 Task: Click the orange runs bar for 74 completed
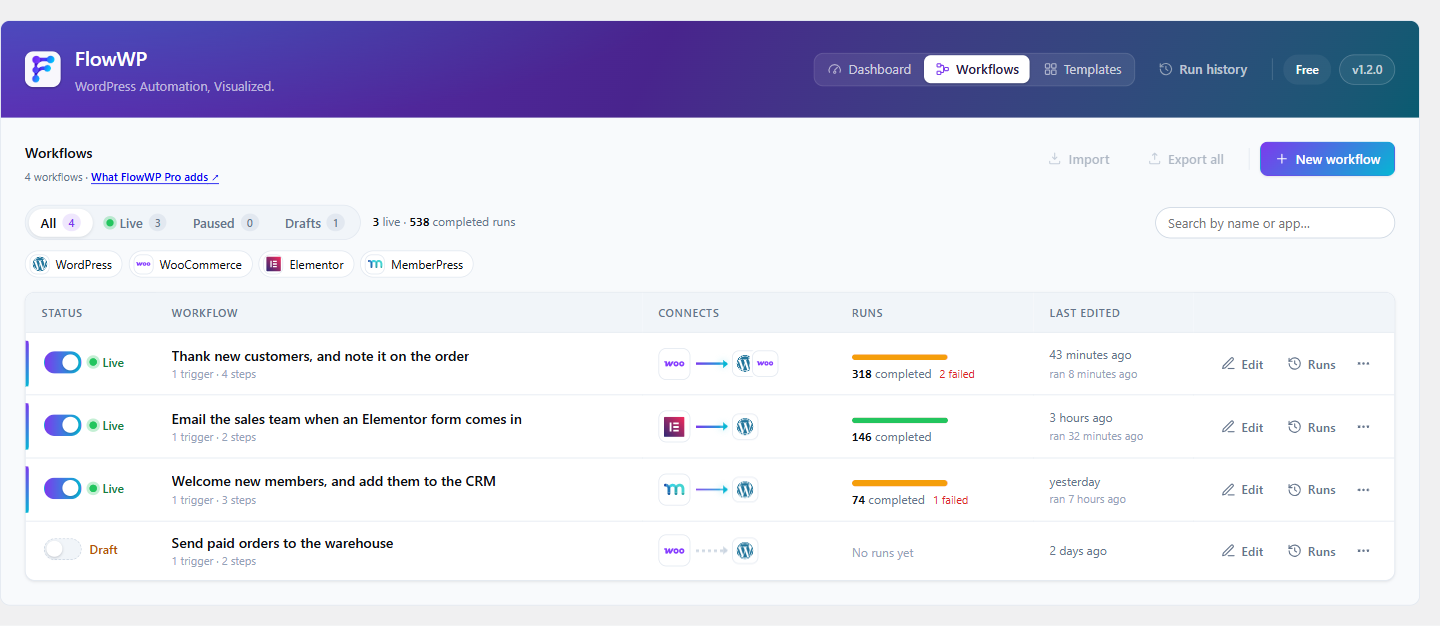[899, 483]
